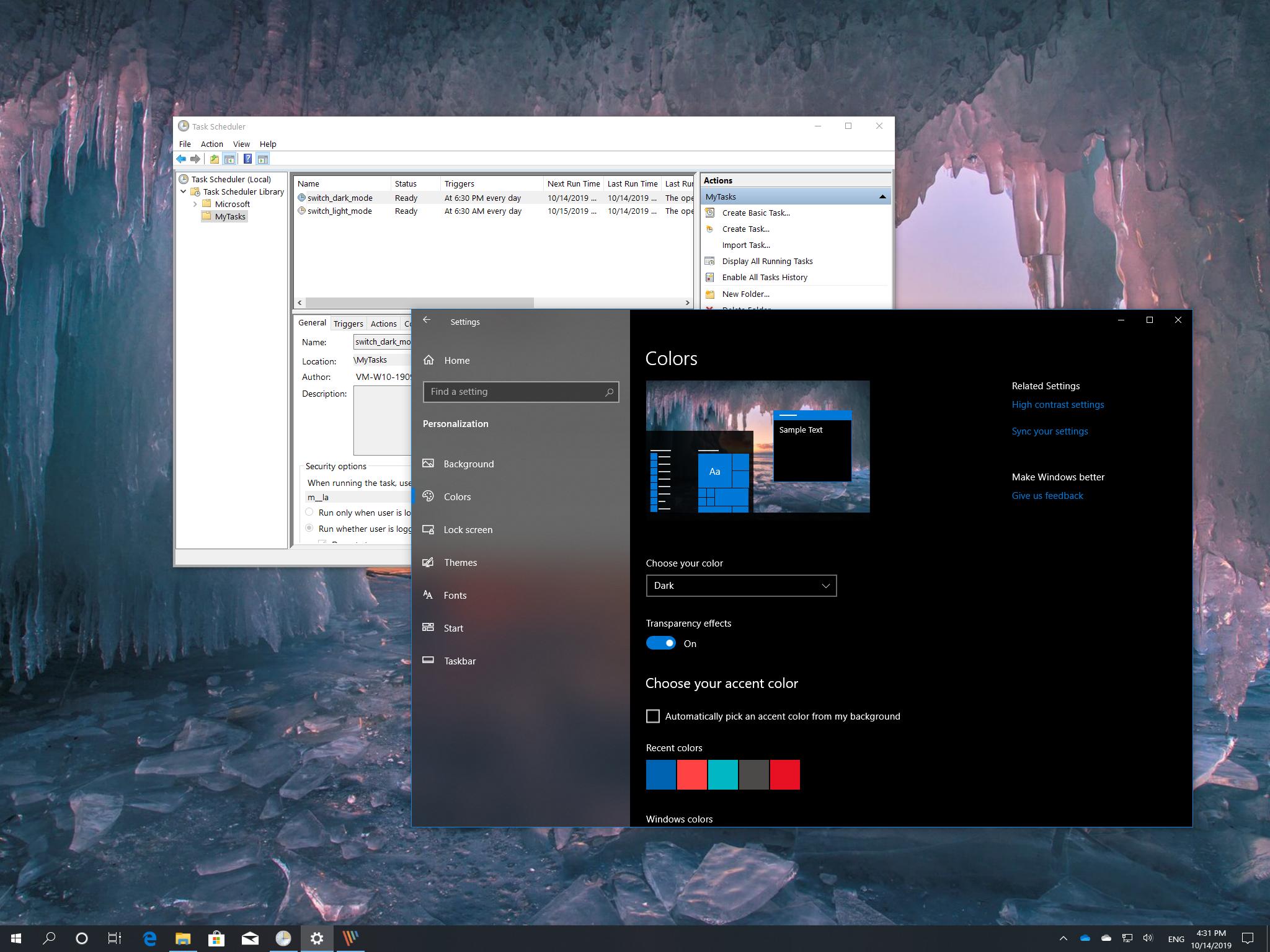Switch to the Triggers tab

[348, 324]
